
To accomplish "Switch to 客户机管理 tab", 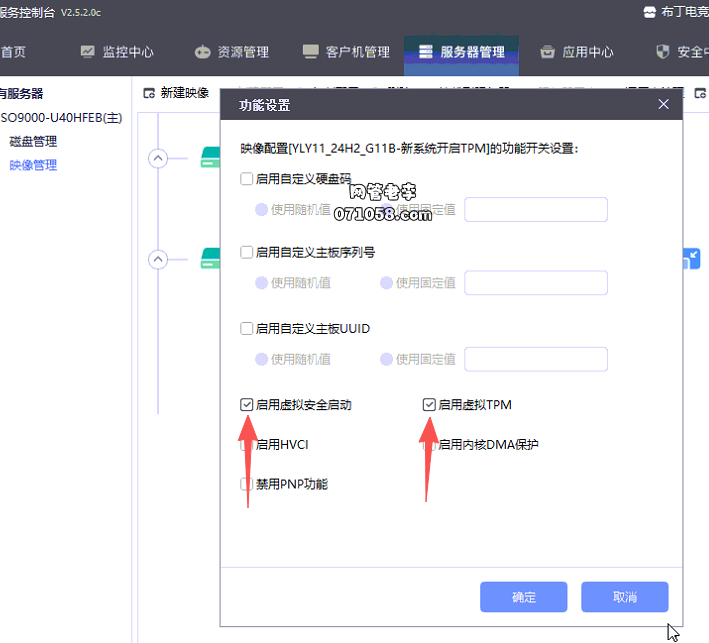I will click(346, 52).
